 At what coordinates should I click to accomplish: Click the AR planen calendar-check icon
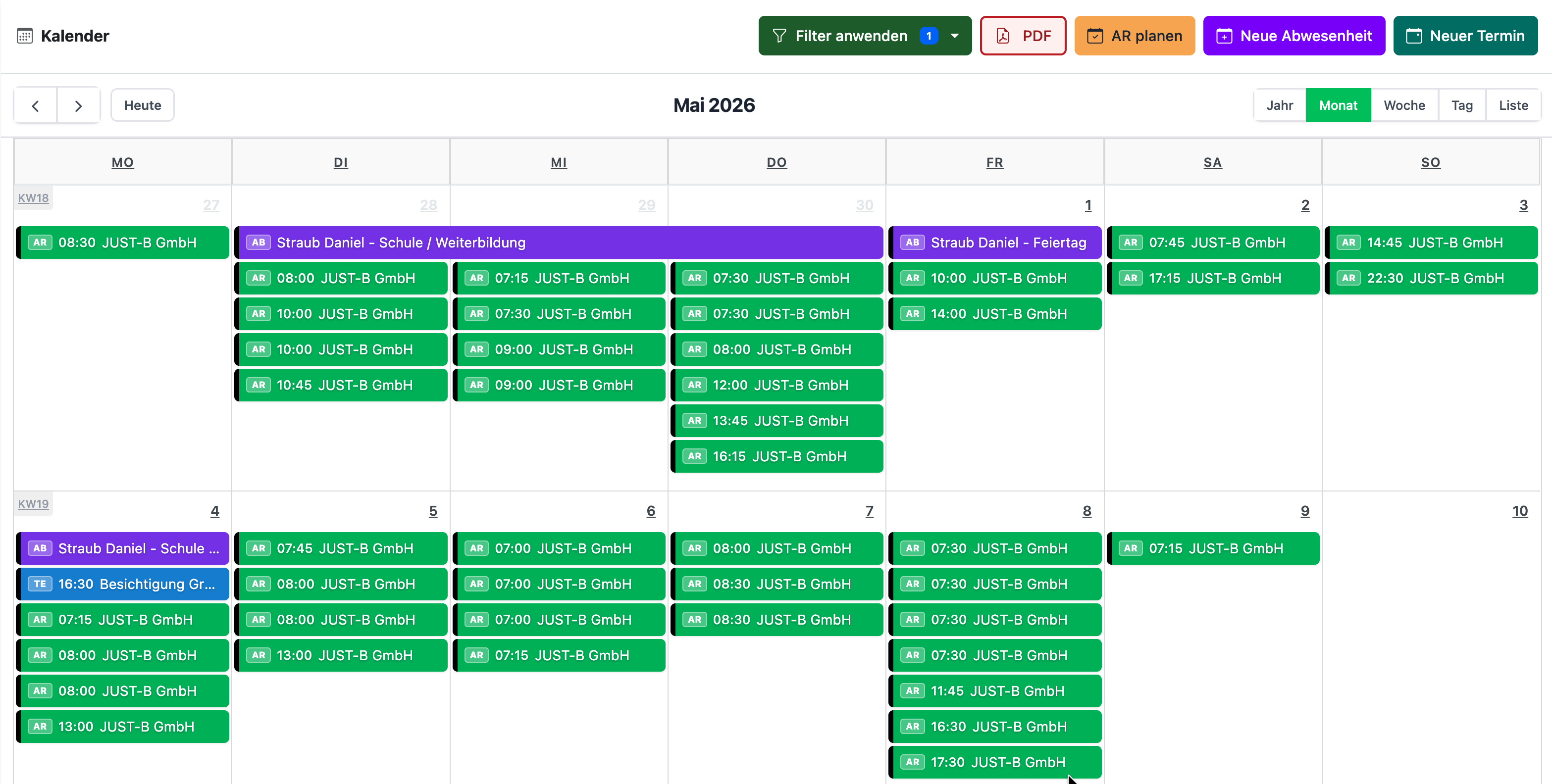pos(1095,36)
